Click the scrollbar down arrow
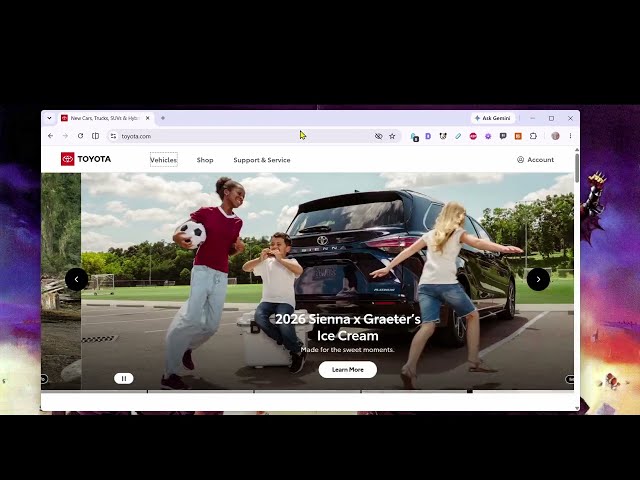Viewport: 640px width, 480px height. (577, 408)
